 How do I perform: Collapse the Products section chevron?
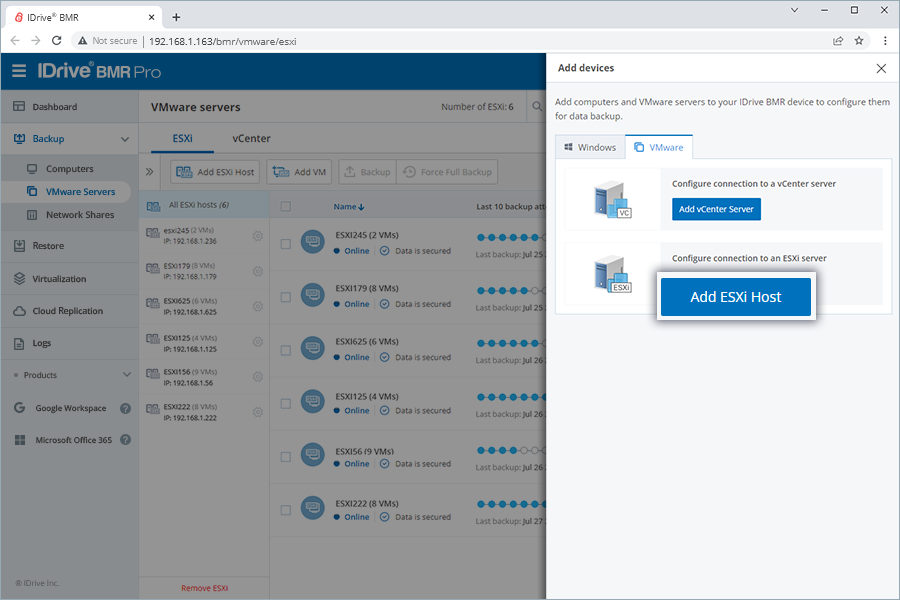(127, 375)
